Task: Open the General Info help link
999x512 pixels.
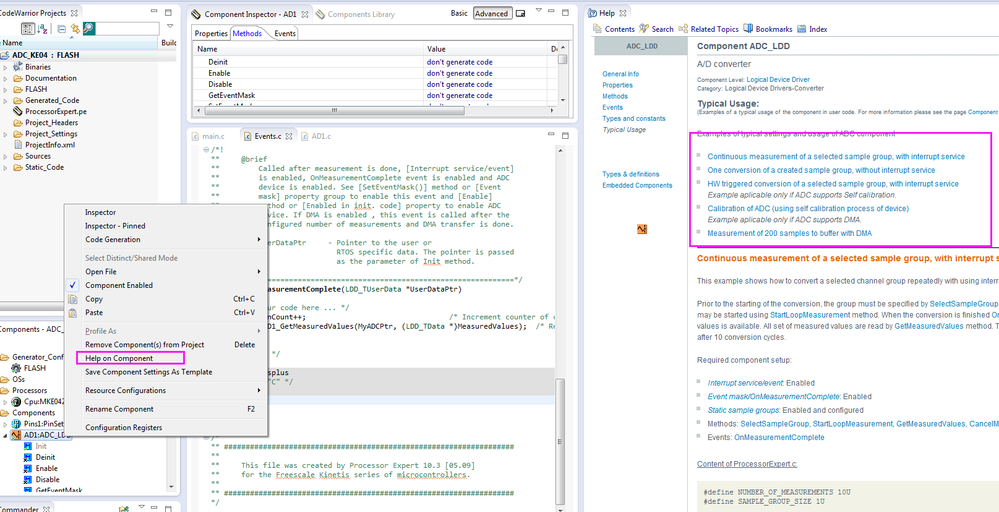Action: pos(620,74)
